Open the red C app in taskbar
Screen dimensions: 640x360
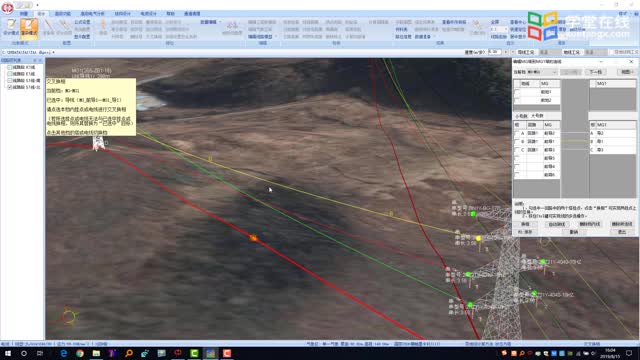pyautogui.click(x=227, y=353)
